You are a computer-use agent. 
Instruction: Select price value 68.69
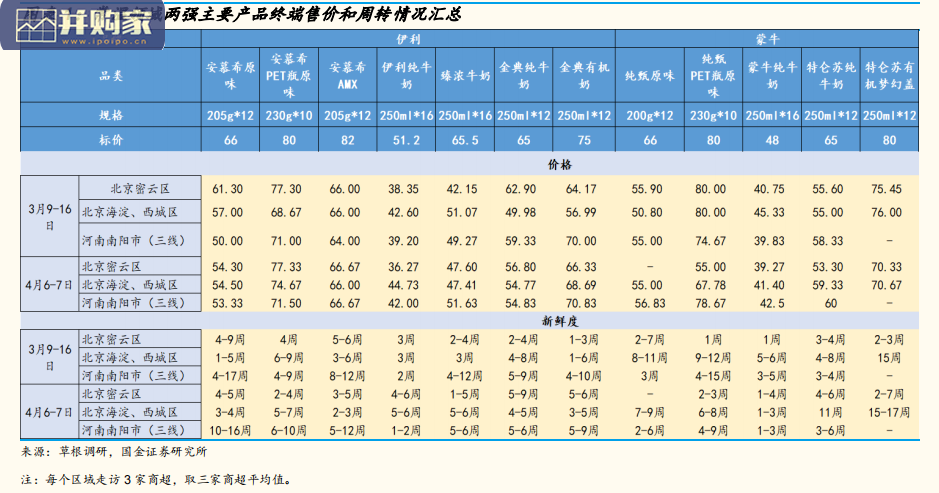581,285
